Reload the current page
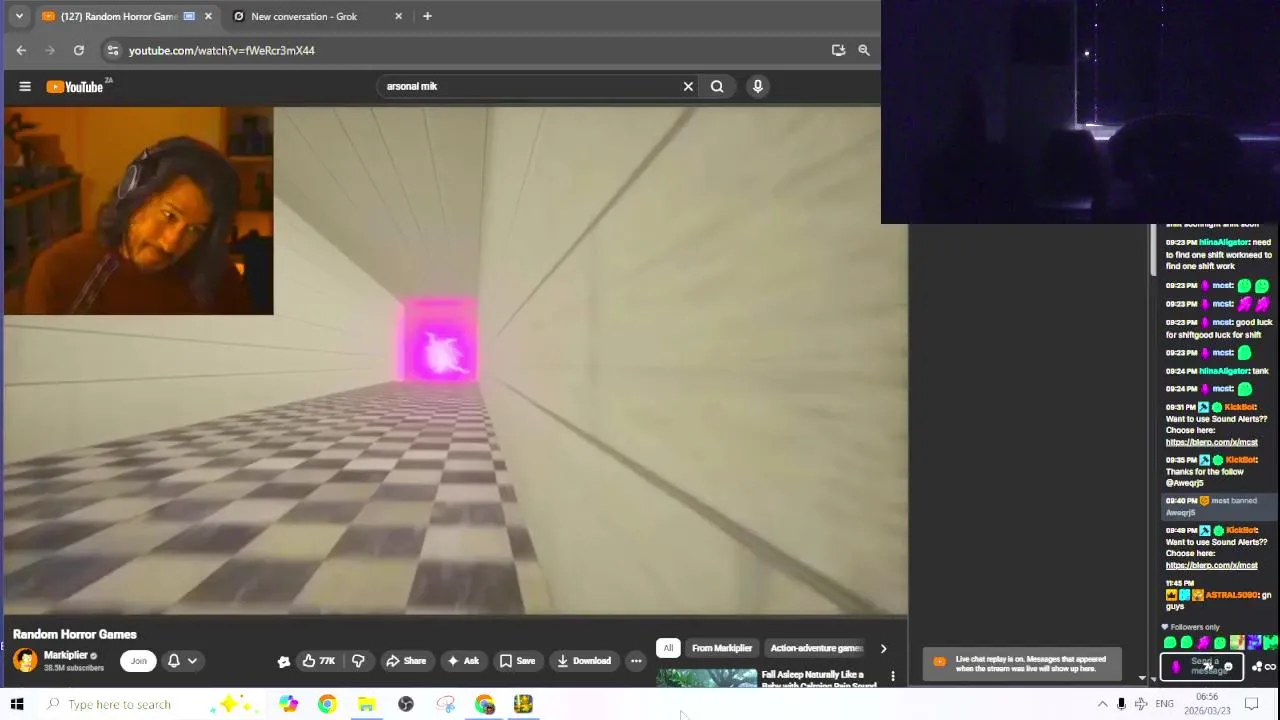Image resolution: width=1280 pixels, height=720 pixels. click(79, 50)
